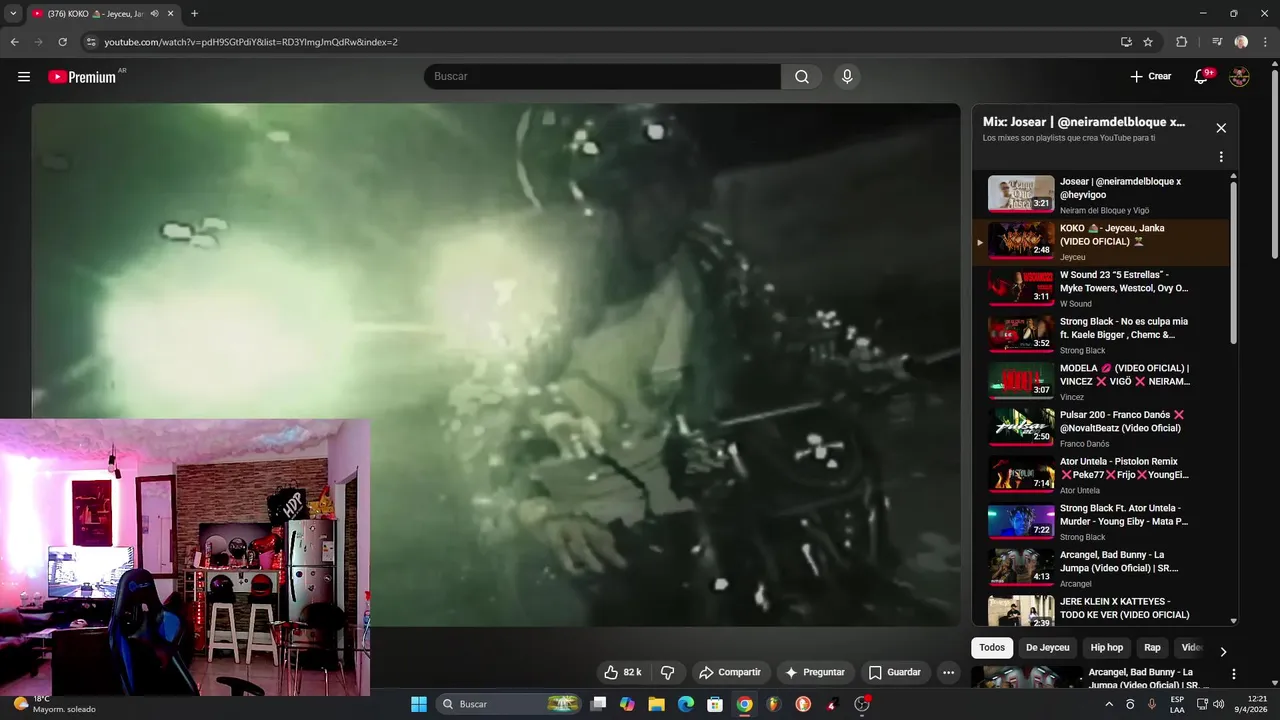The height and width of the screenshot is (720, 1280).
Task: Play MODELA Vincez video in playlist
Action: (1100, 381)
